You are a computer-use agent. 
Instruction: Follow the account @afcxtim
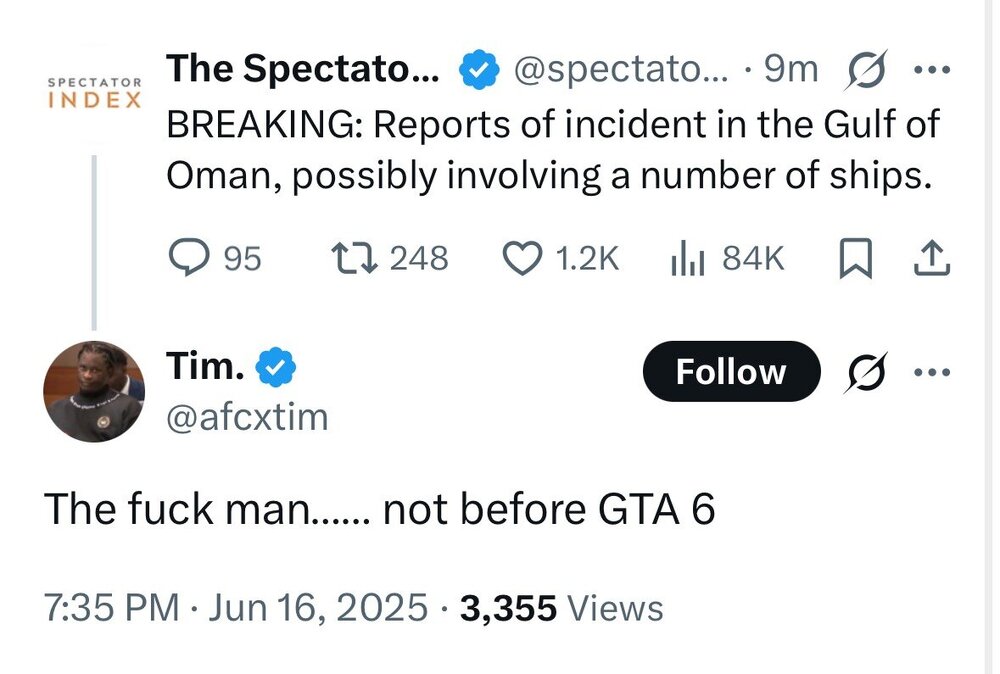click(x=731, y=371)
